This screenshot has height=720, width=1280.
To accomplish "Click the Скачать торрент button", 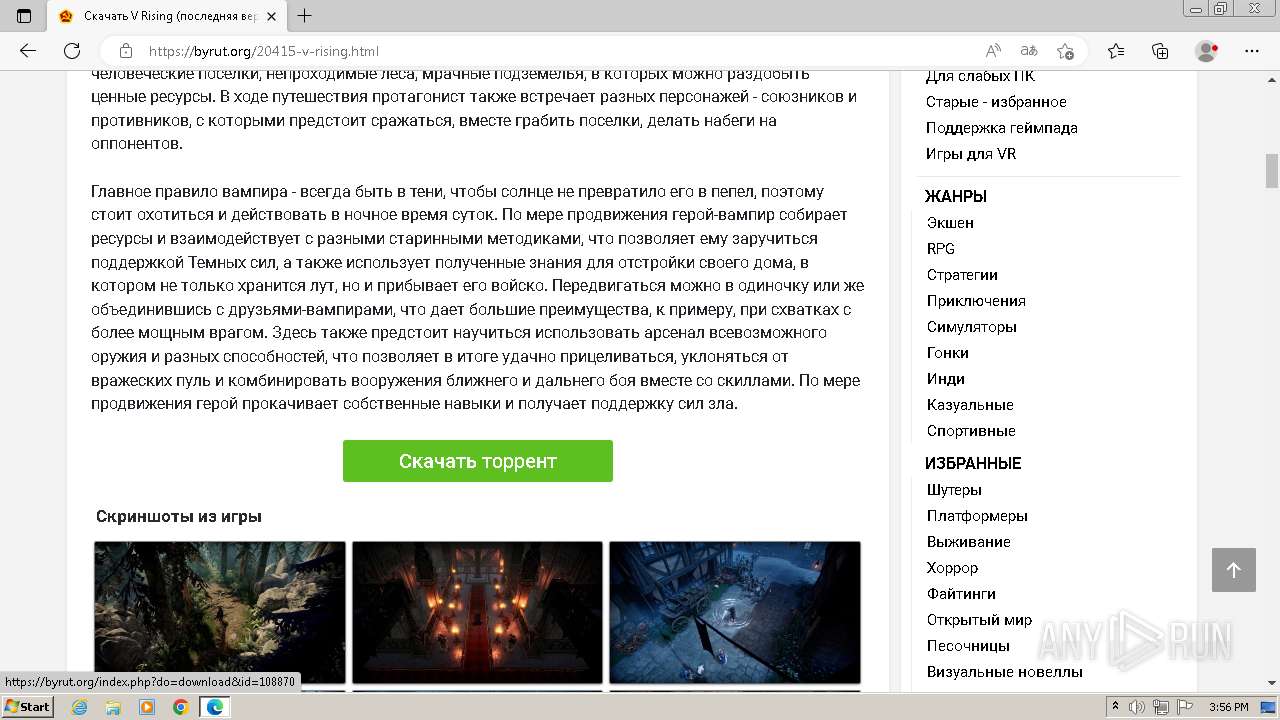I will pyautogui.click(x=478, y=461).
